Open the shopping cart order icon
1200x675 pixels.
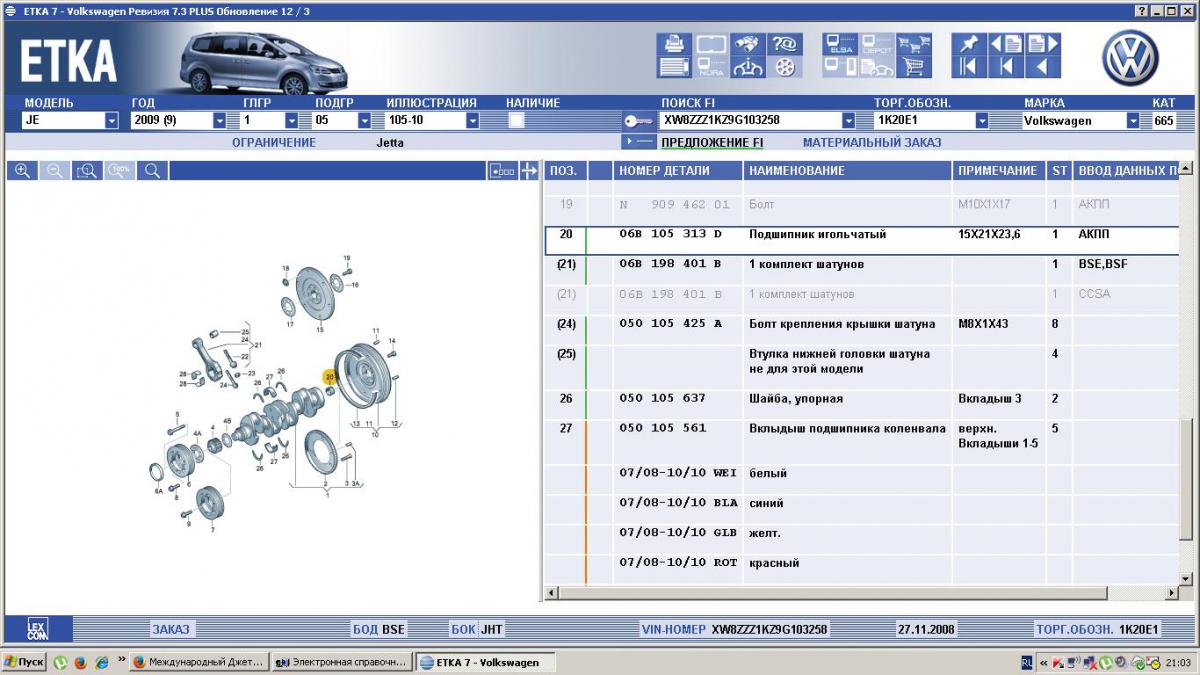[912, 67]
